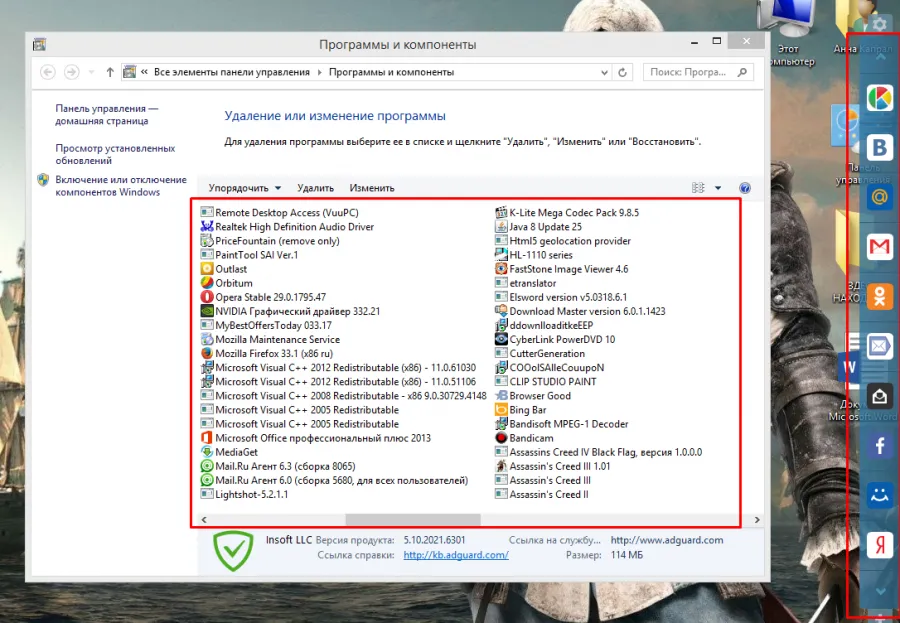900x623 pixels.
Task: Click the Windows components shield icon
Action: (43, 180)
